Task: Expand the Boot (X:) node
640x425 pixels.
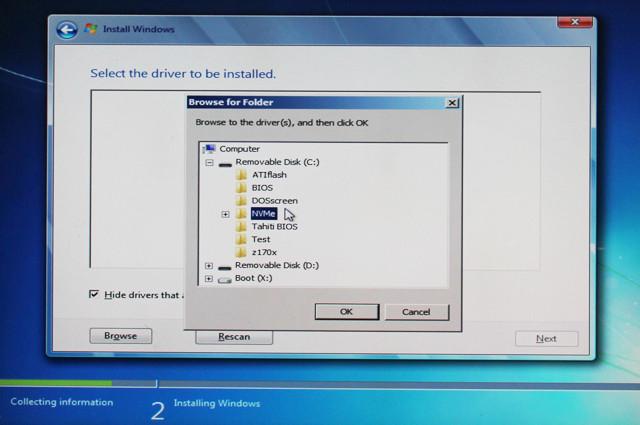Action: click(x=209, y=279)
